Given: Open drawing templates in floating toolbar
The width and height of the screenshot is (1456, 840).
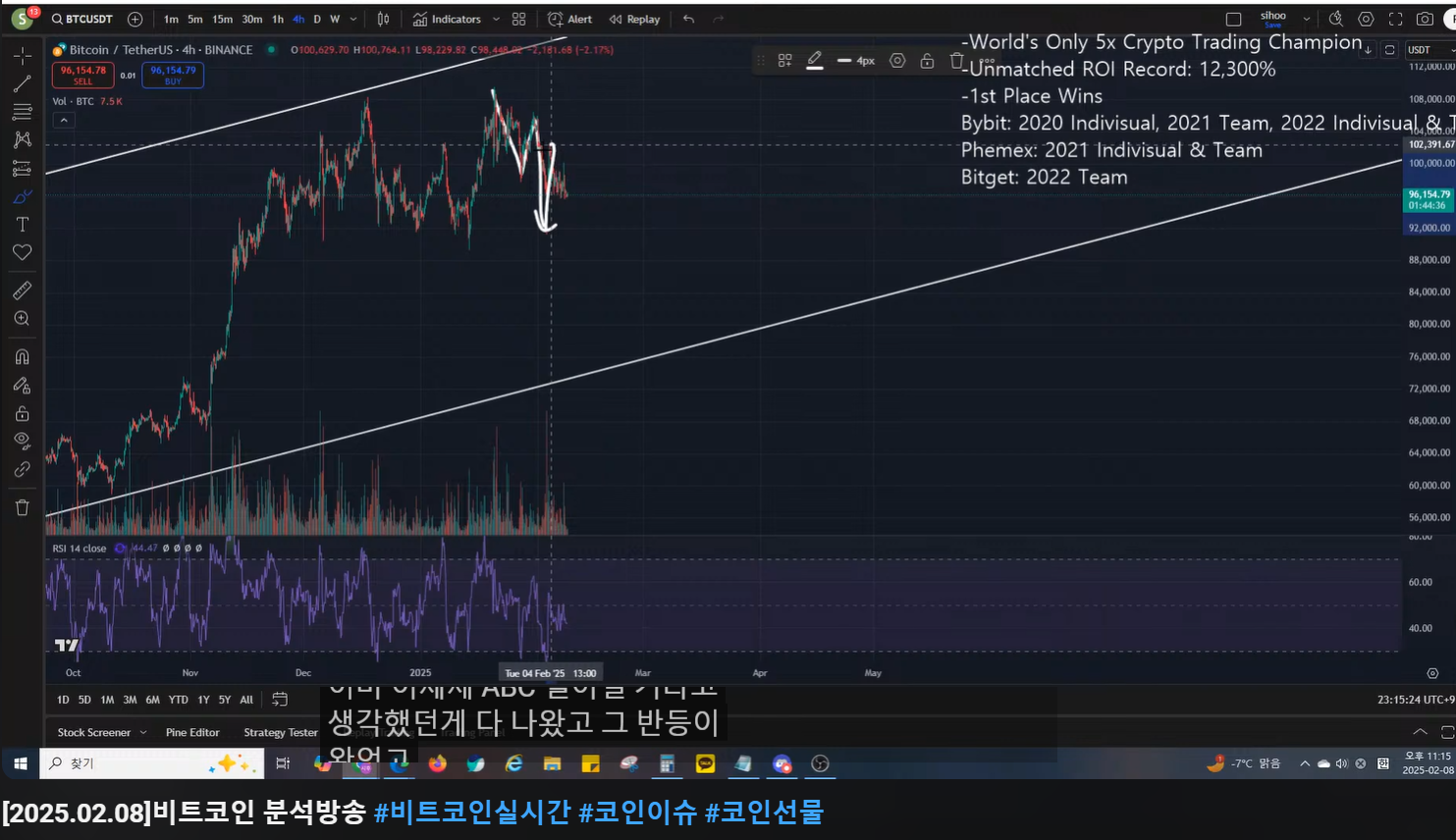Looking at the screenshot, I should (784, 61).
